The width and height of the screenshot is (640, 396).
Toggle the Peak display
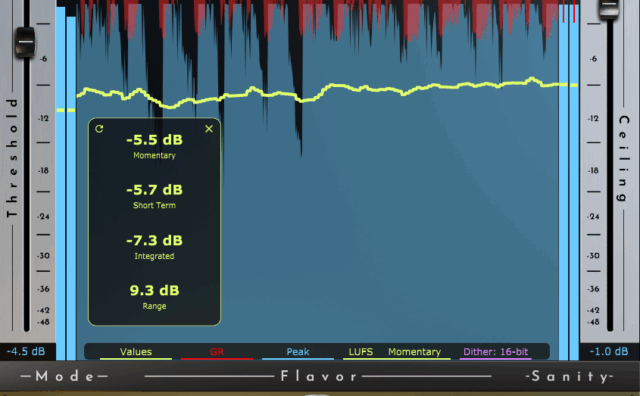point(298,352)
